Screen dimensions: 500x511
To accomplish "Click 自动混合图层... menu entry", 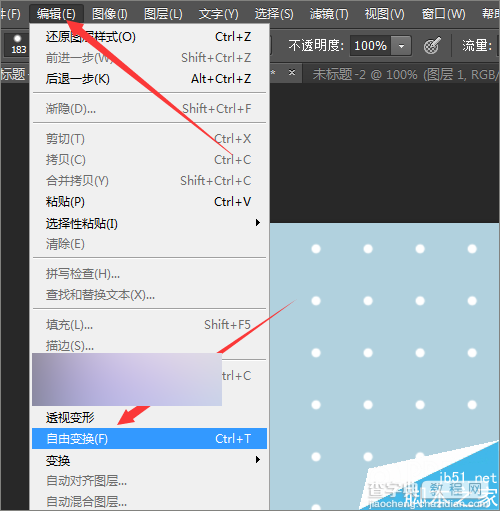I will pos(149,501).
